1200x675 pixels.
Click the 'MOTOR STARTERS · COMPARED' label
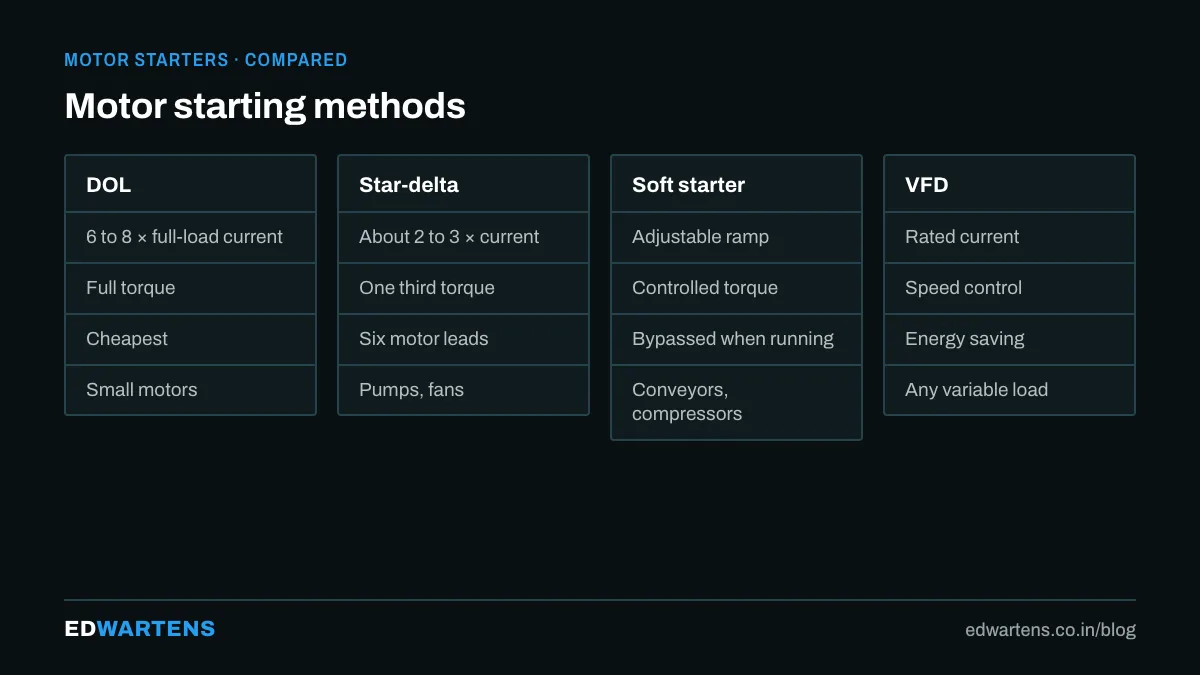[206, 60]
